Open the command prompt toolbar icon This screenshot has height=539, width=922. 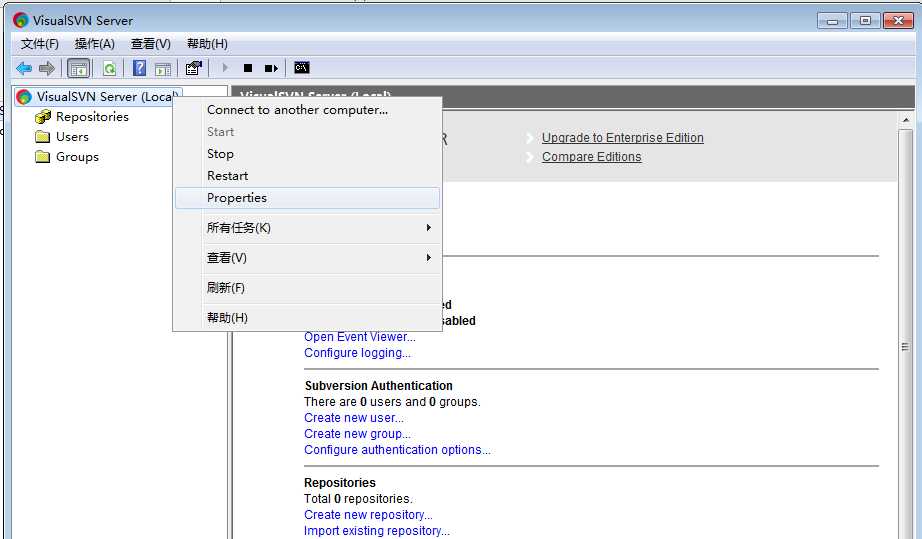[x=301, y=68]
